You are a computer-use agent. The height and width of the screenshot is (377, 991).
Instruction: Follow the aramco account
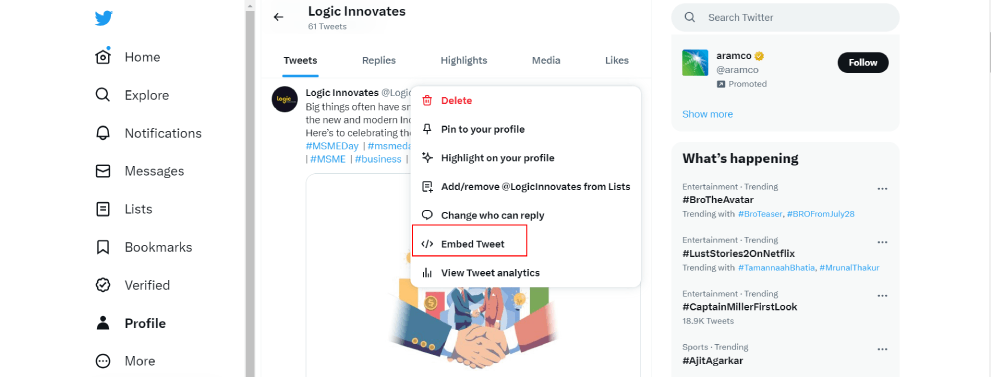863,63
